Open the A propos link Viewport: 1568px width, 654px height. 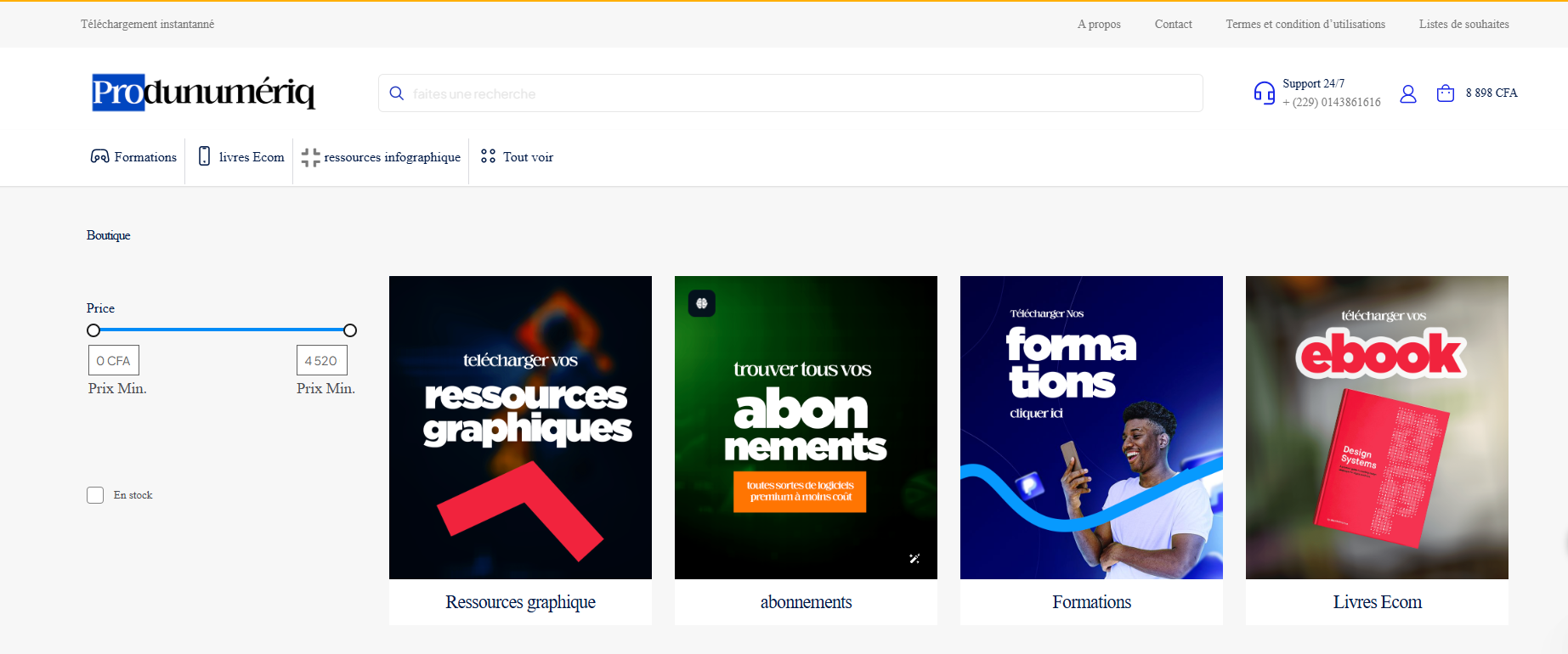pos(1099,25)
